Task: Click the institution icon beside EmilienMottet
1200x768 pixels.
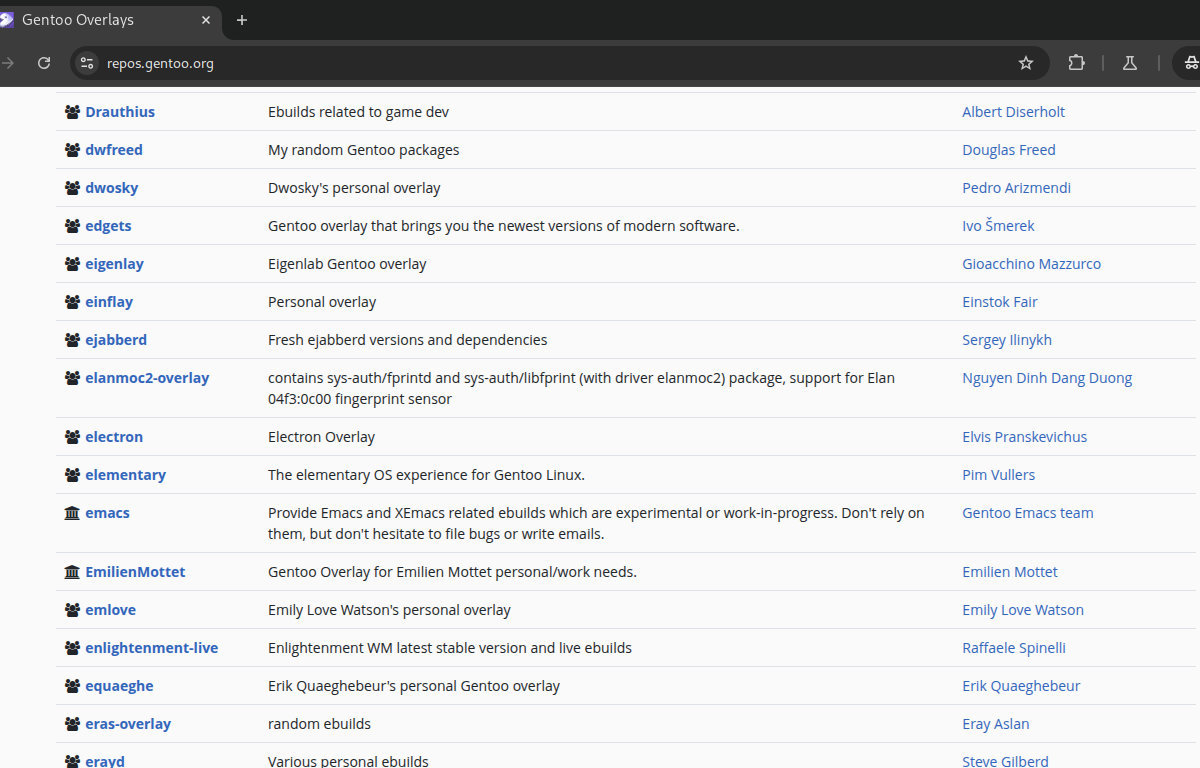Action: (x=72, y=572)
